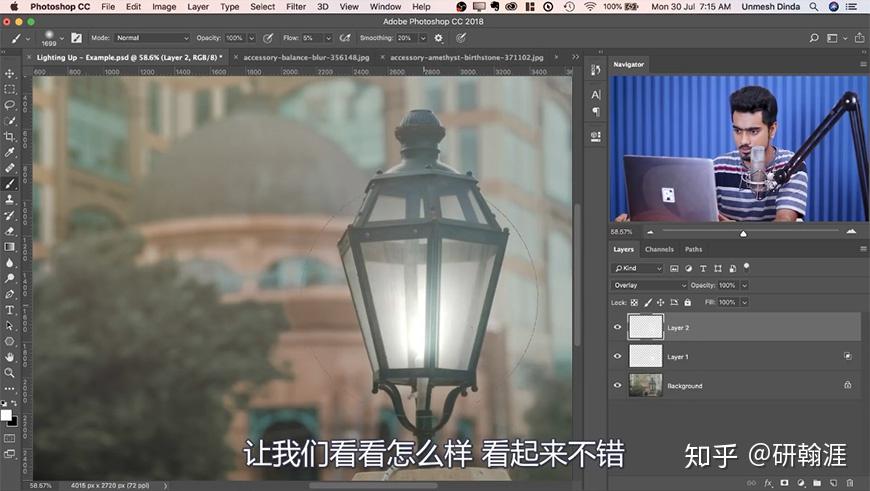
Task: Select the Gradient tool
Action: pyautogui.click(x=9, y=246)
